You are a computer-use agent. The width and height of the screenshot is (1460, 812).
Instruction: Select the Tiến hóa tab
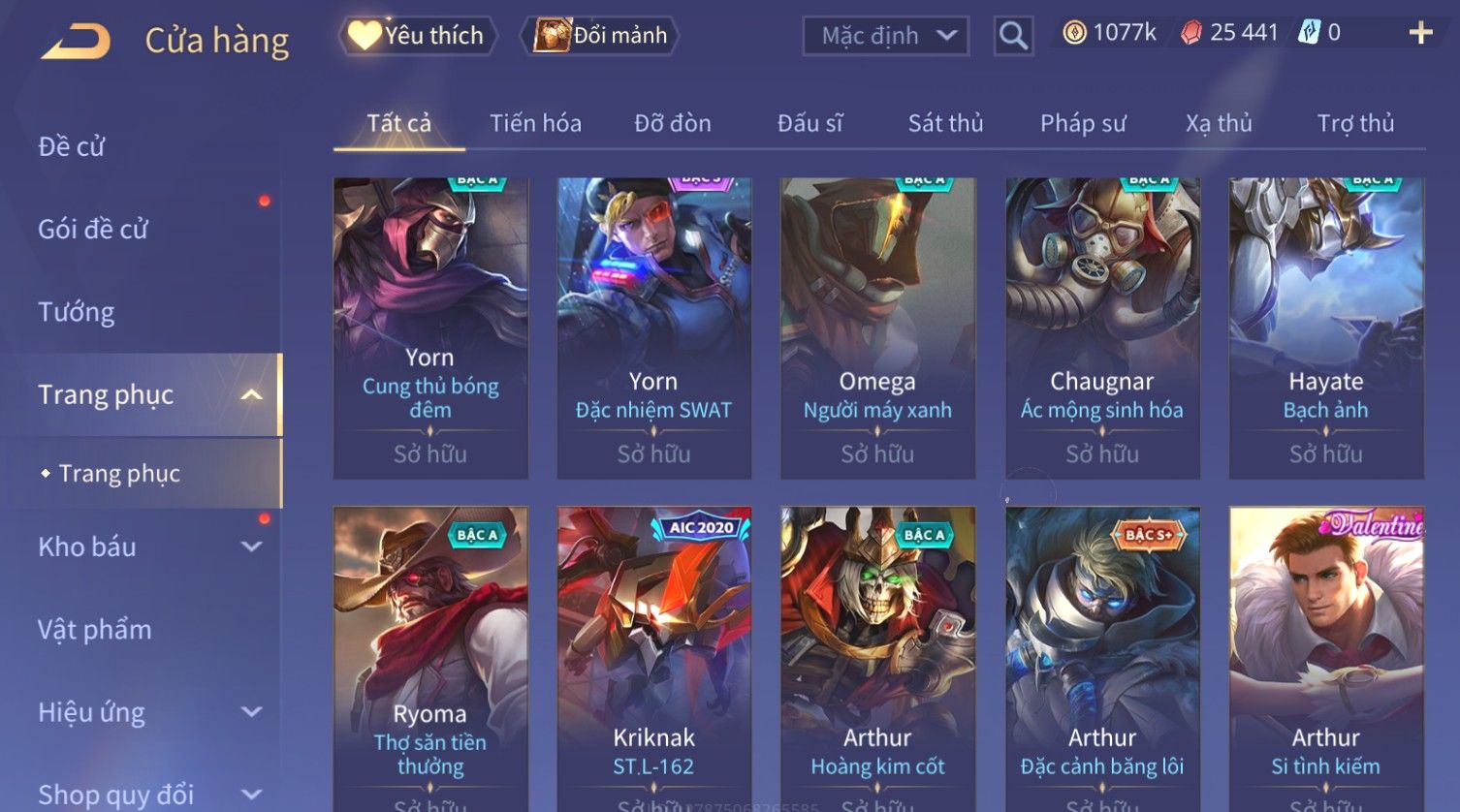coord(535,123)
